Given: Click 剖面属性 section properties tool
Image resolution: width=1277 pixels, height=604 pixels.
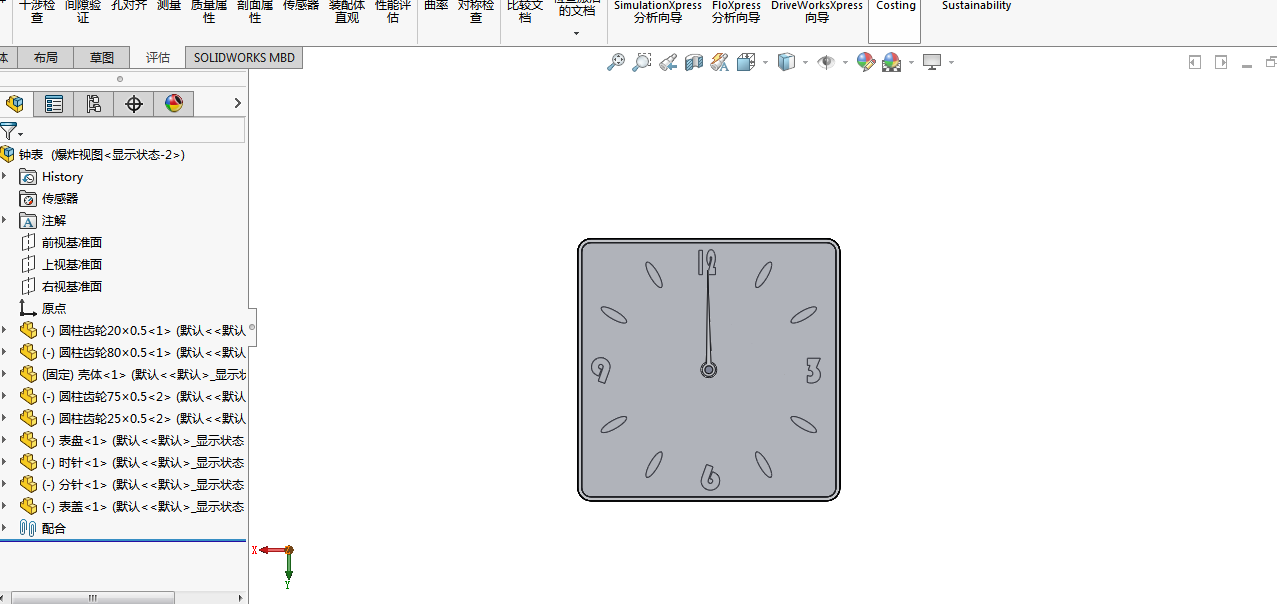Looking at the screenshot, I should pyautogui.click(x=255, y=11).
